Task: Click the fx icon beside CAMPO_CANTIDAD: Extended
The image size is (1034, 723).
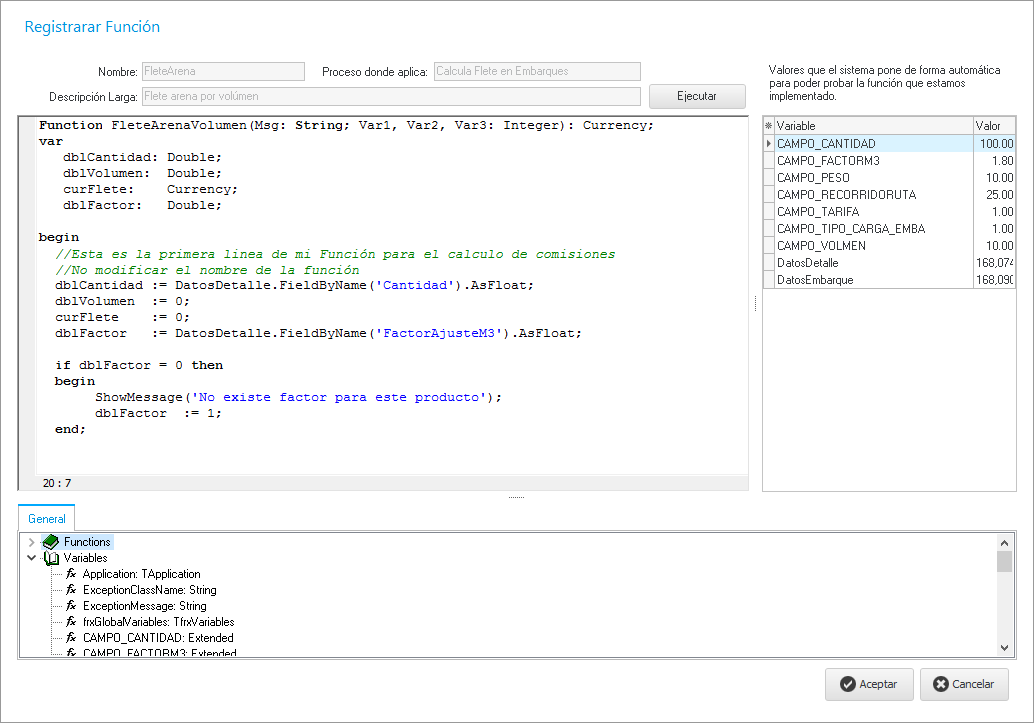Action: [71, 638]
